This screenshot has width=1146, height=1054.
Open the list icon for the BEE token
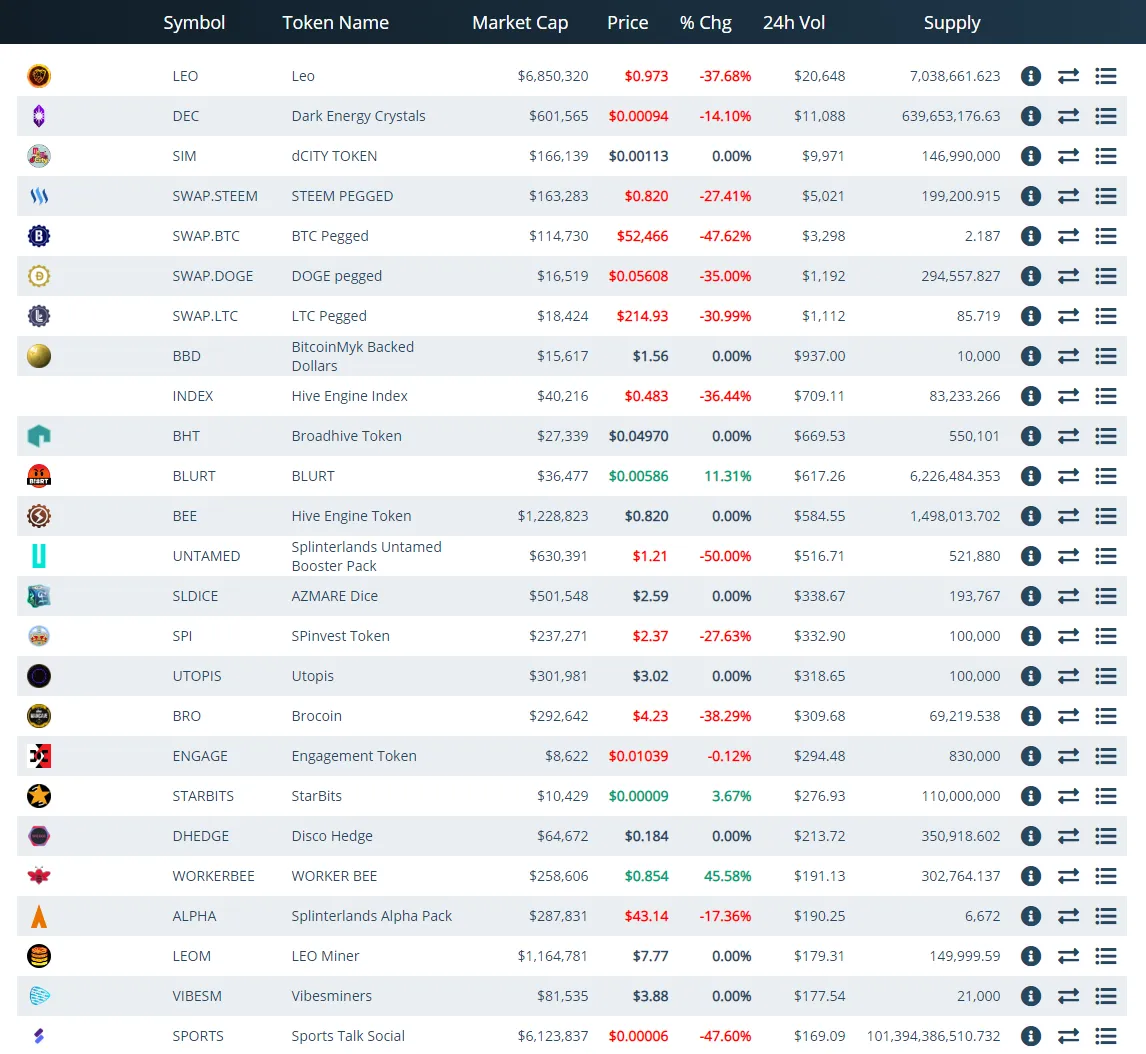(x=1106, y=516)
